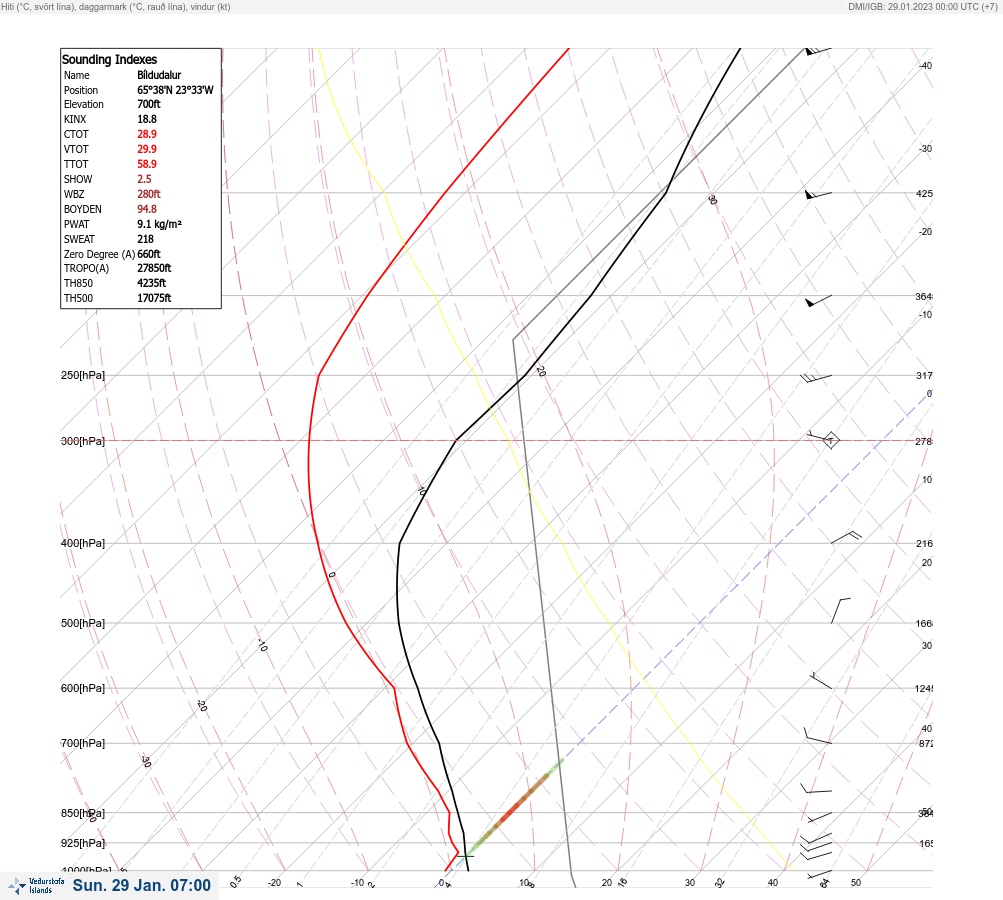1003x900 pixels.
Task: Click the TH500 value 17075ft
Action: point(154,298)
